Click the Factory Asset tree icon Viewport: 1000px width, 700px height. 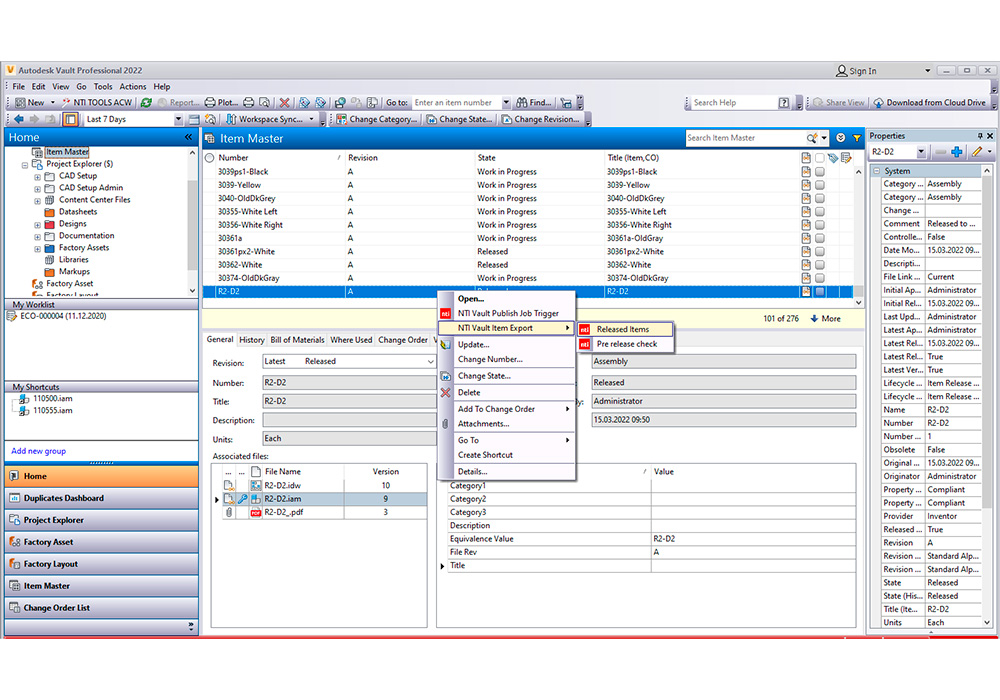tap(38, 284)
